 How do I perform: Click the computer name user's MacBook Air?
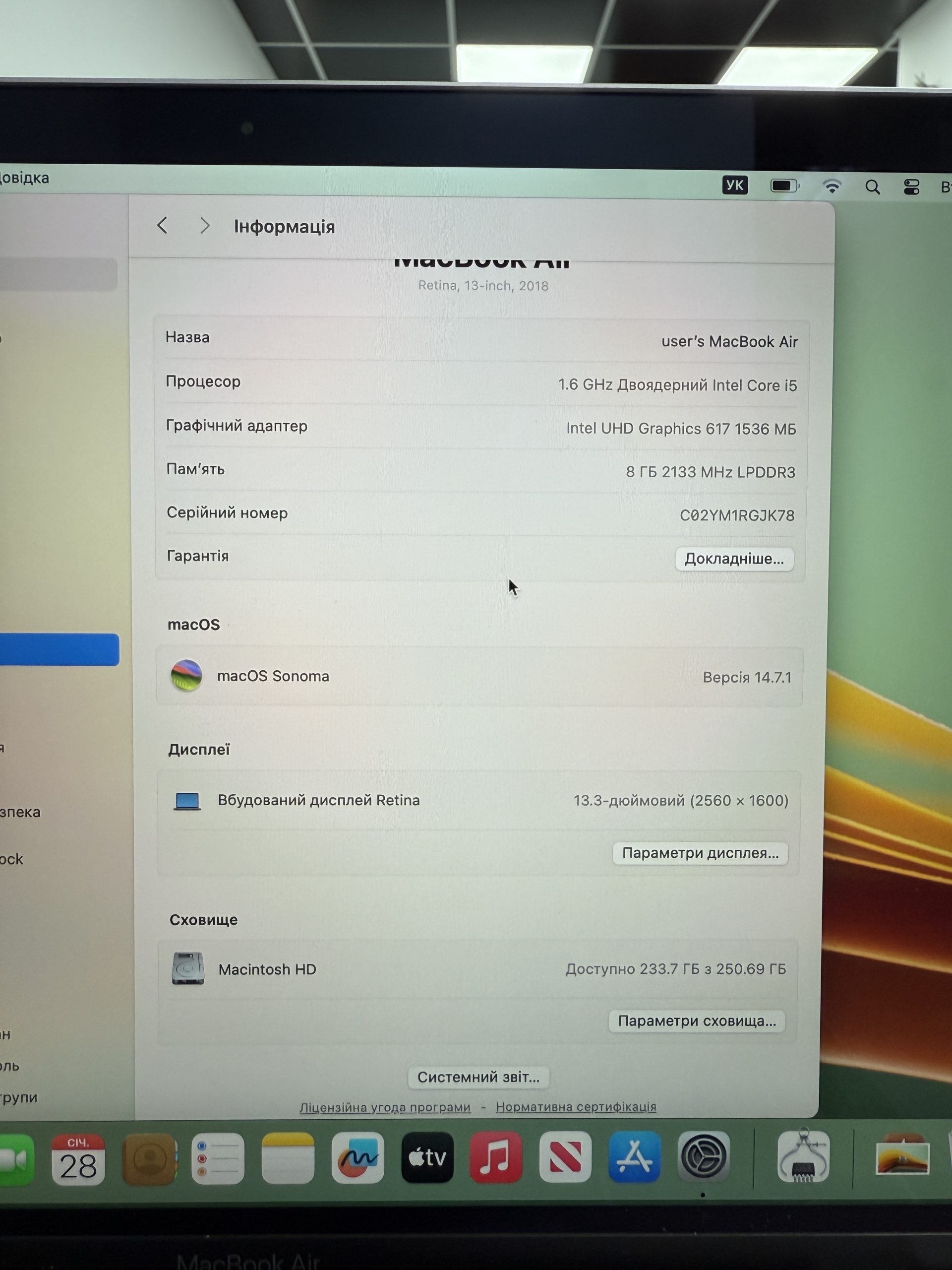click(x=729, y=342)
